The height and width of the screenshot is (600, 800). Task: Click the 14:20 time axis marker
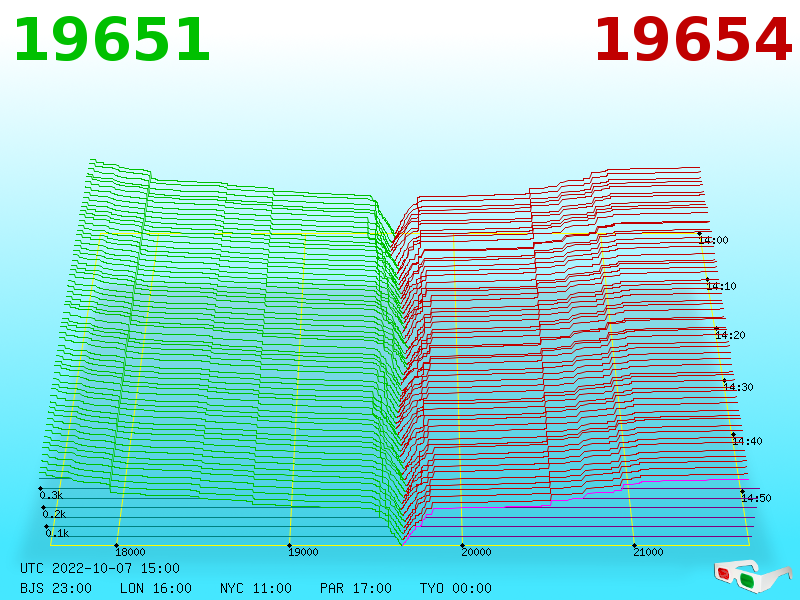coord(730,335)
